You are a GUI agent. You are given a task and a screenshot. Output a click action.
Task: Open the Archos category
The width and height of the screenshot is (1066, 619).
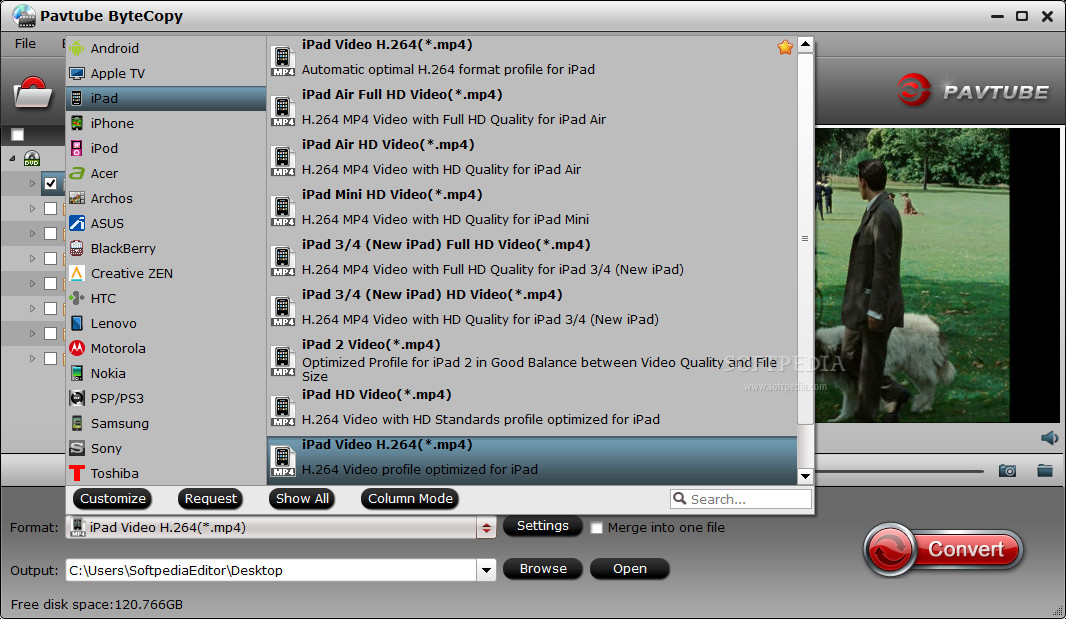tap(166, 199)
